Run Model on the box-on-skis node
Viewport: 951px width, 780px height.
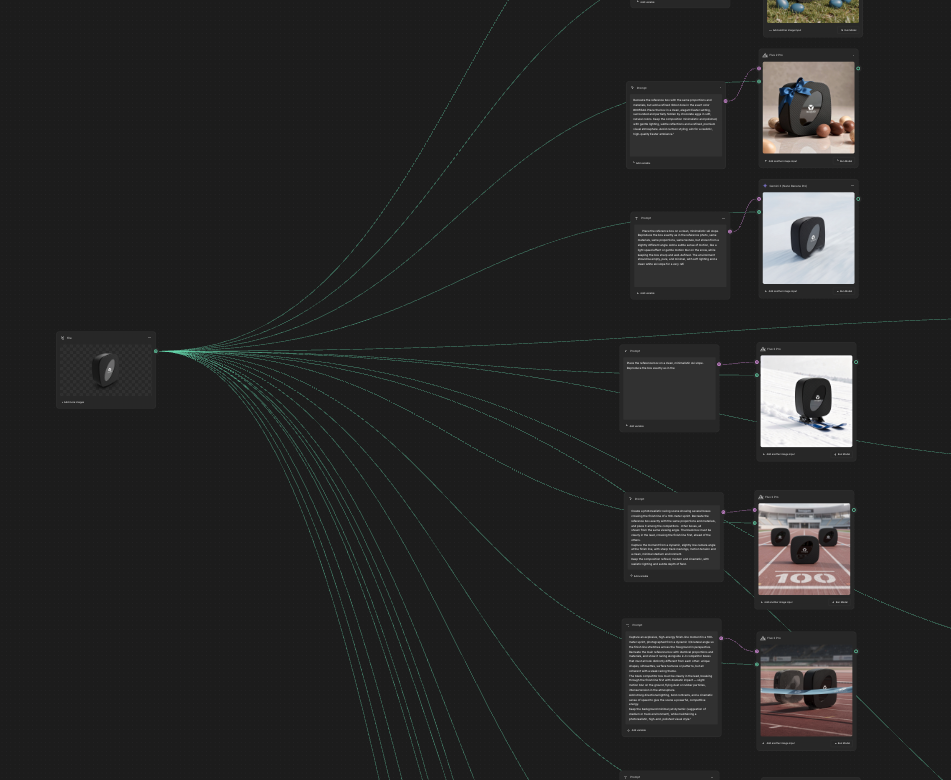pyautogui.click(x=842, y=454)
